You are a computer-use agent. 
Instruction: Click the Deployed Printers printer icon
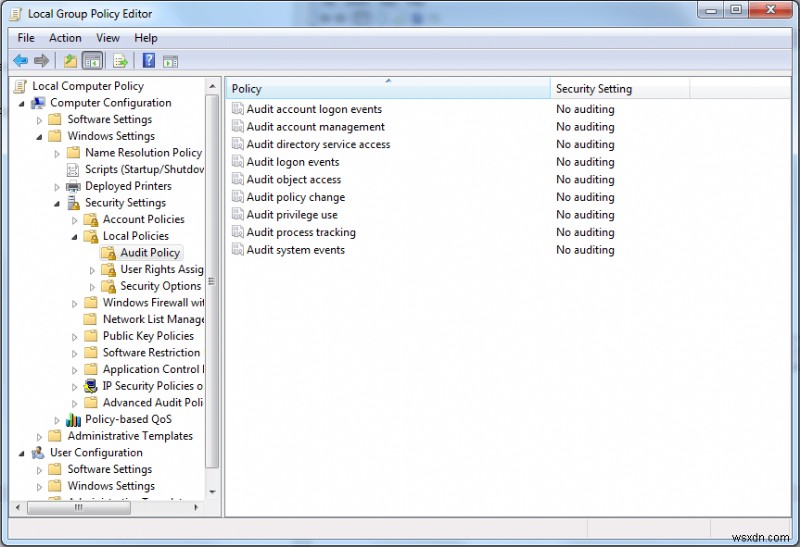pyautogui.click(x=73, y=187)
